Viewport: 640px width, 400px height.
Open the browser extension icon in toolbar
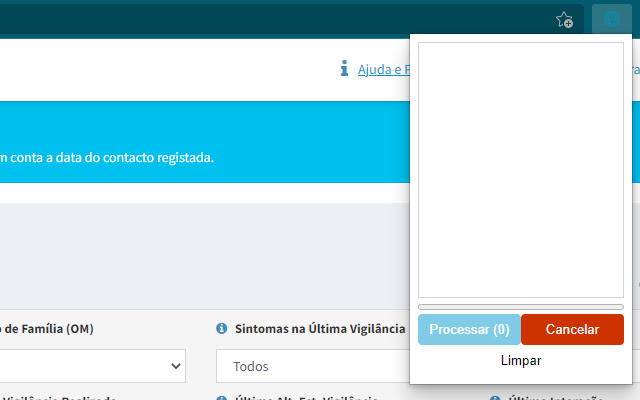pos(612,19)
